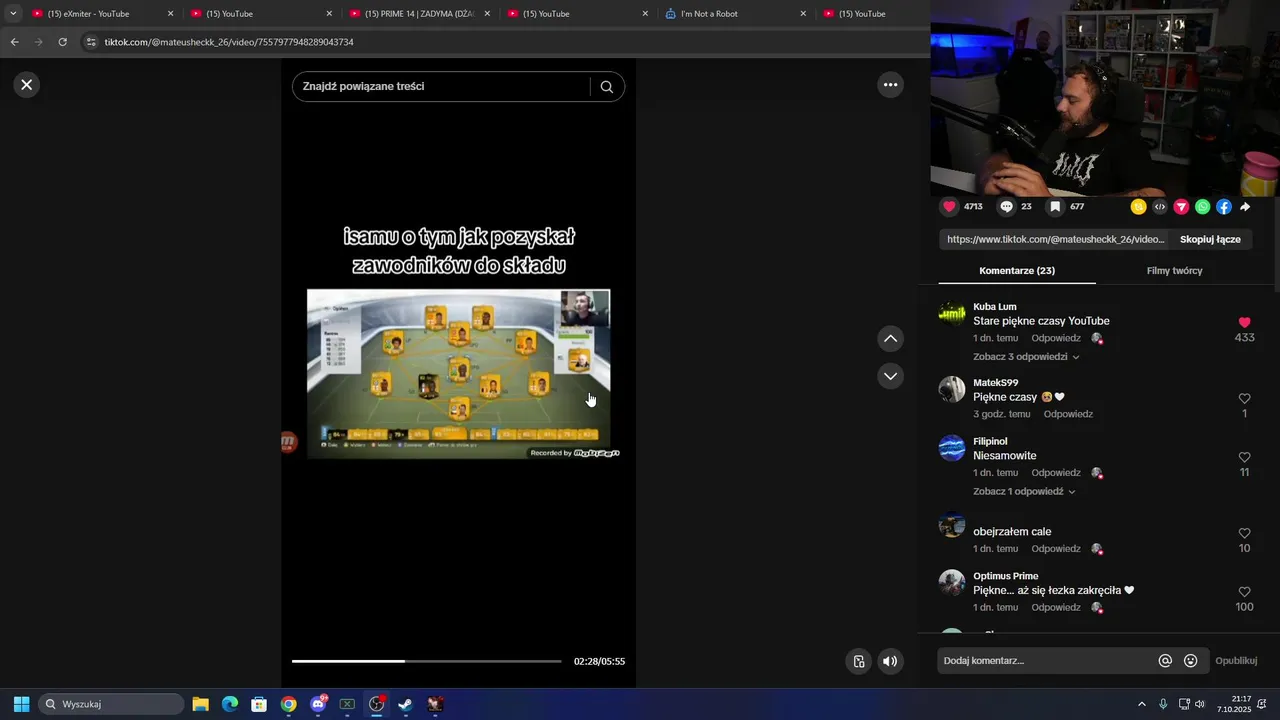Click the yellow repost icon
This screenshot has height=720, width=1280.
[1138, 207]
